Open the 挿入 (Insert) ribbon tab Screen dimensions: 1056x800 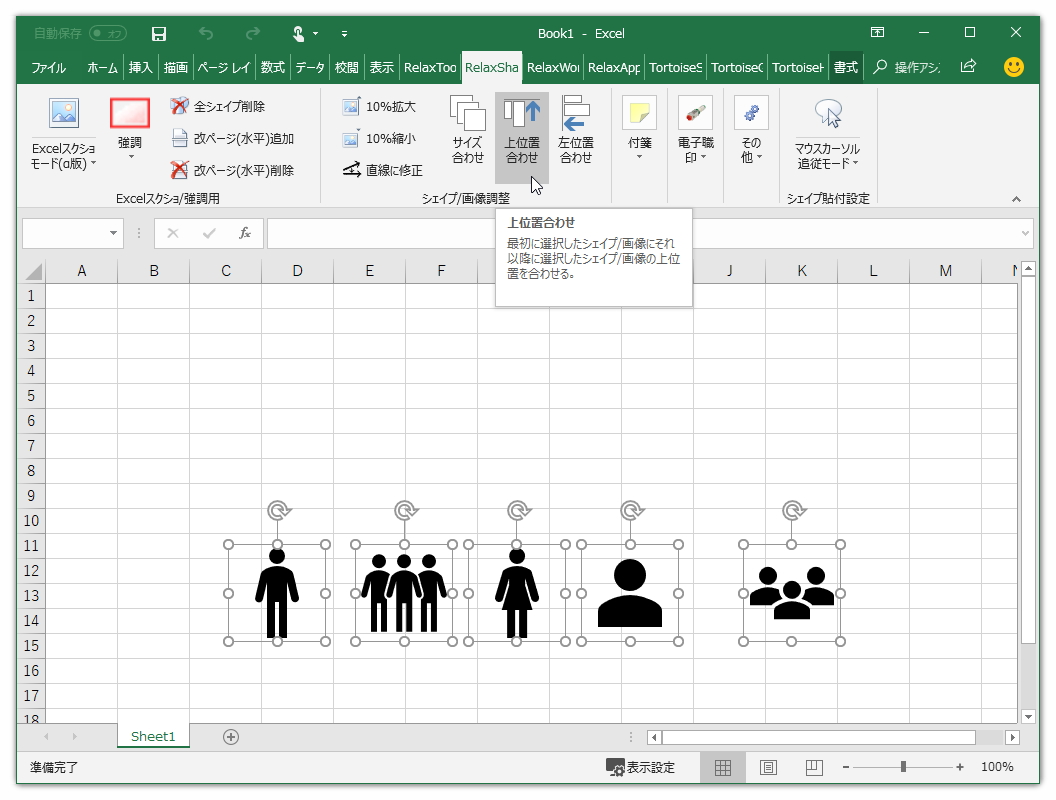(x=139, y=68)
